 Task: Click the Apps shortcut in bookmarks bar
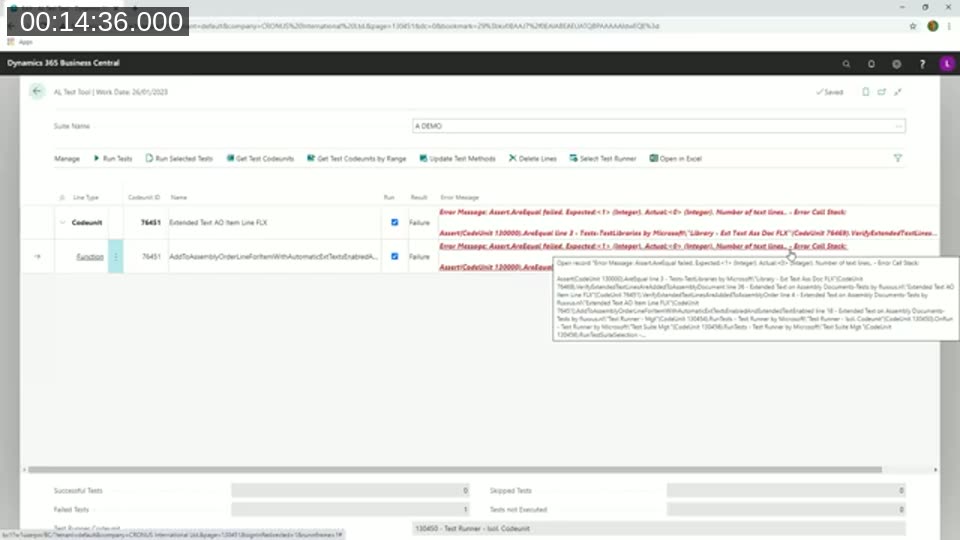(x=20, y=42)
